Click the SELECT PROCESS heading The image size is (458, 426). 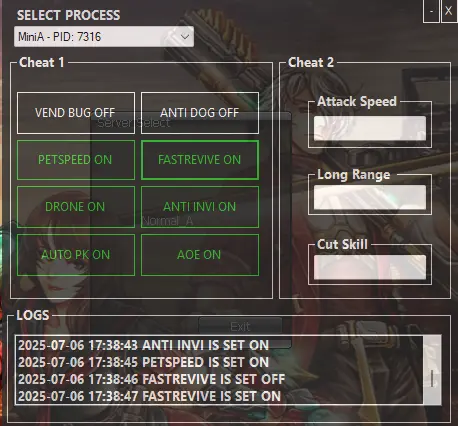tap(69, 15)
